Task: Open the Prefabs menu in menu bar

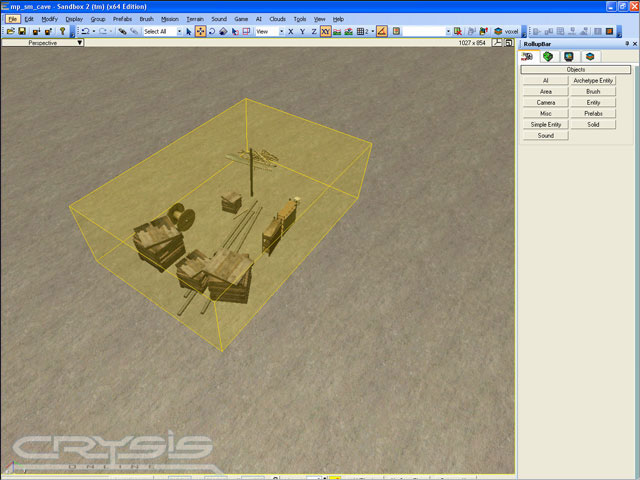Action: click(x=122, y=19)
